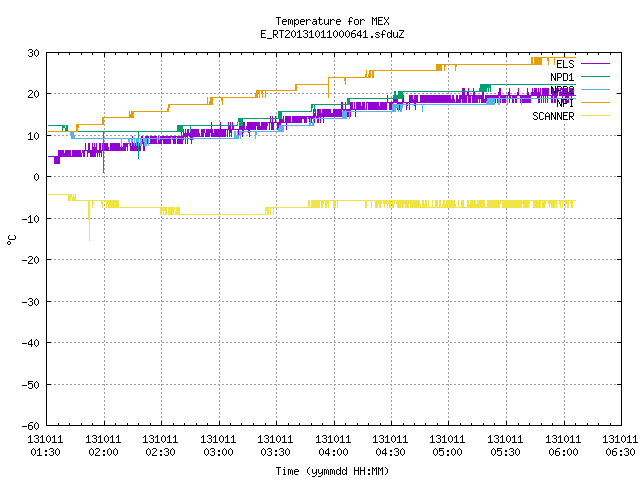Click the y-axis value 30

[33, 53]
